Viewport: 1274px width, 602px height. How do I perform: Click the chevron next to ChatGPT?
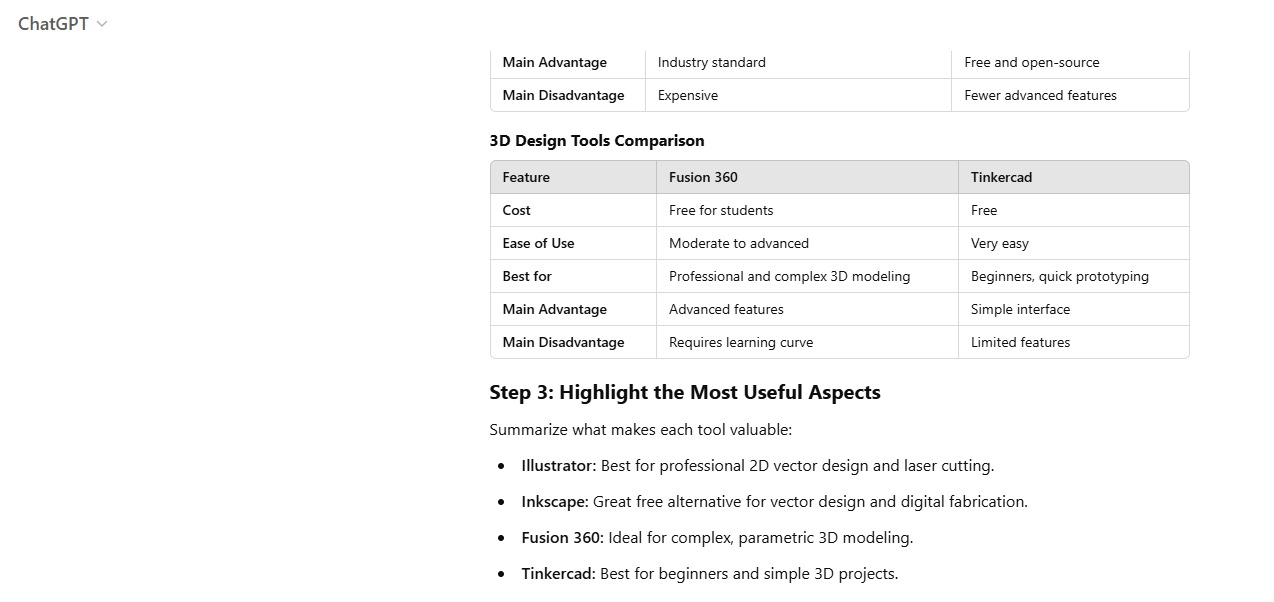102,24
